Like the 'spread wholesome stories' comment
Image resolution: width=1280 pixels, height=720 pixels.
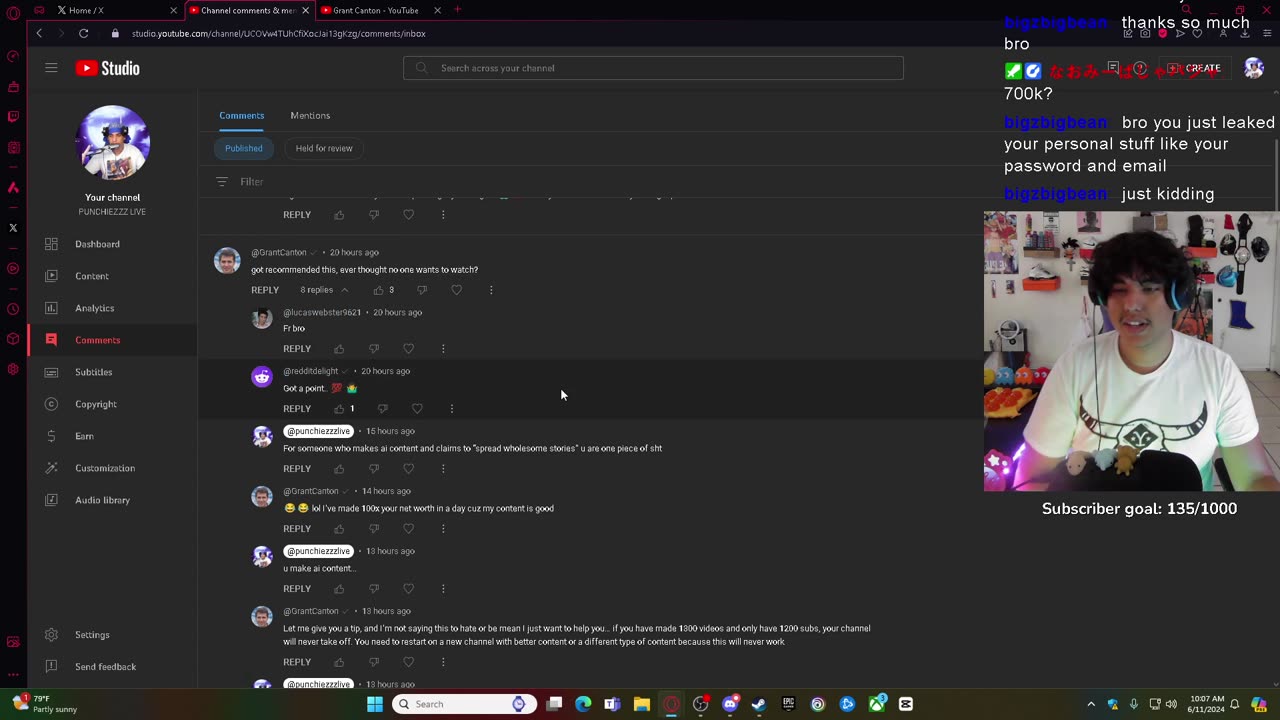point(339,469)
